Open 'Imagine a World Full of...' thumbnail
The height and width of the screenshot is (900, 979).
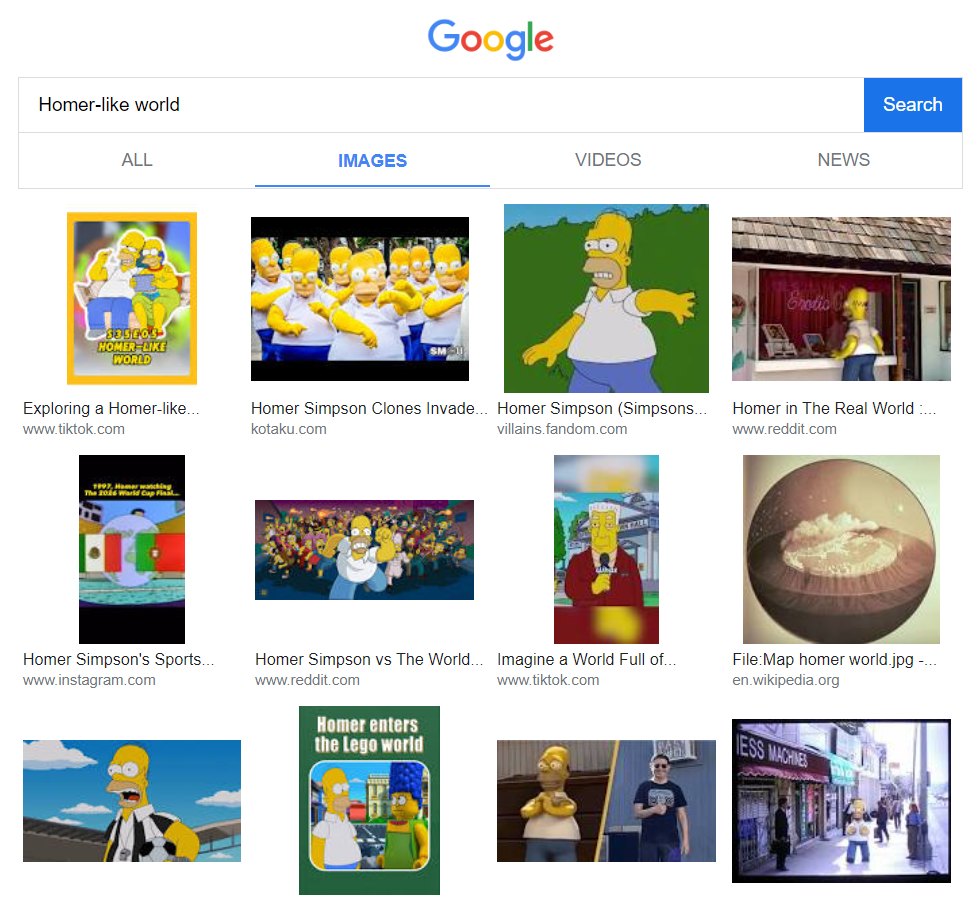pyautogui.click(x=606, y=549)
